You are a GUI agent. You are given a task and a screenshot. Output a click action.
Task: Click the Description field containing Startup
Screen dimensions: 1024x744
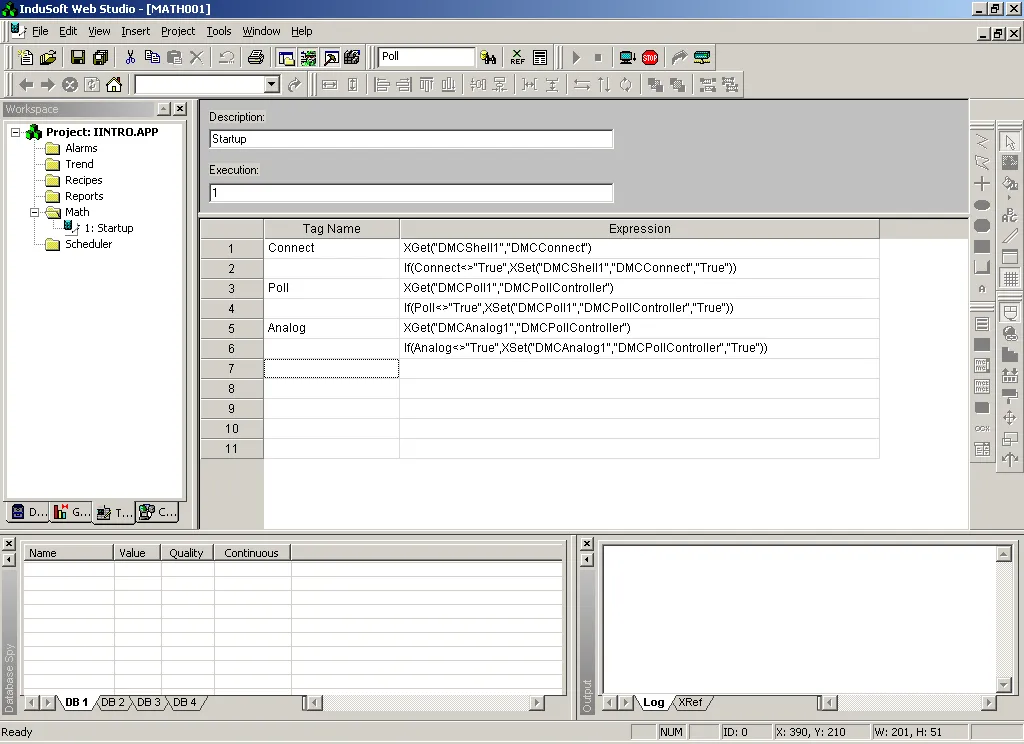click(x=411, y=139)
